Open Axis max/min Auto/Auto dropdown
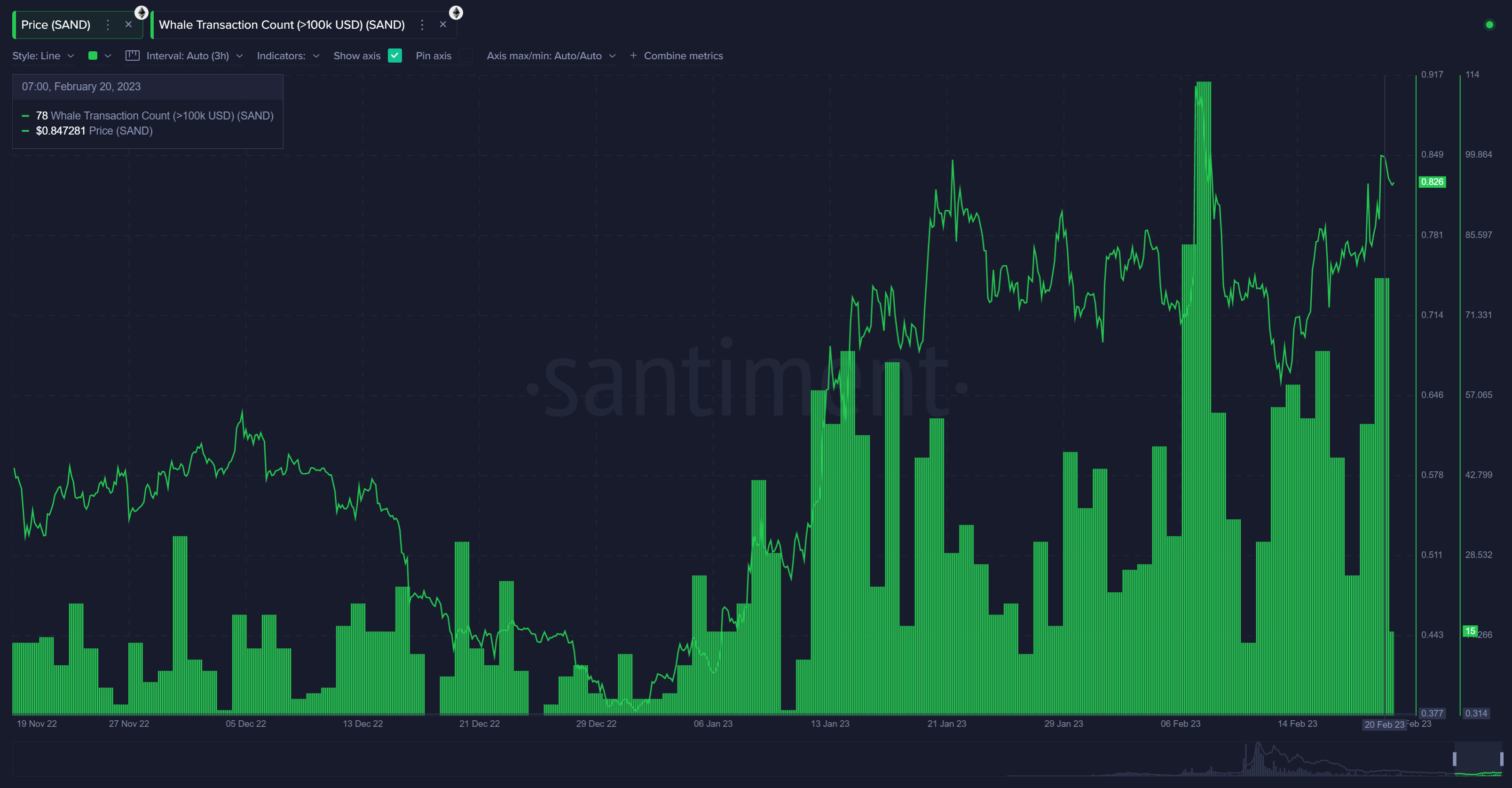 coord(551,56)
